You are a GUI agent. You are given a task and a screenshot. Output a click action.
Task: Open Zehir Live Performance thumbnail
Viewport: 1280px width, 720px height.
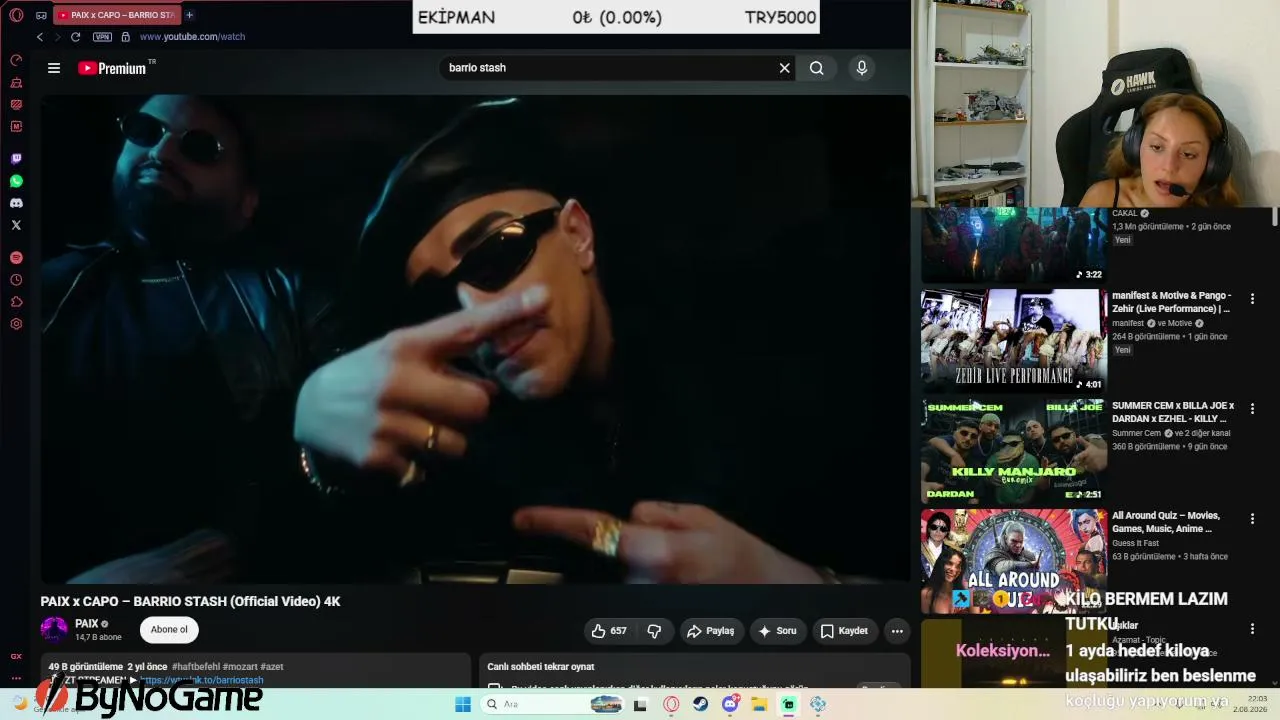1014,341
